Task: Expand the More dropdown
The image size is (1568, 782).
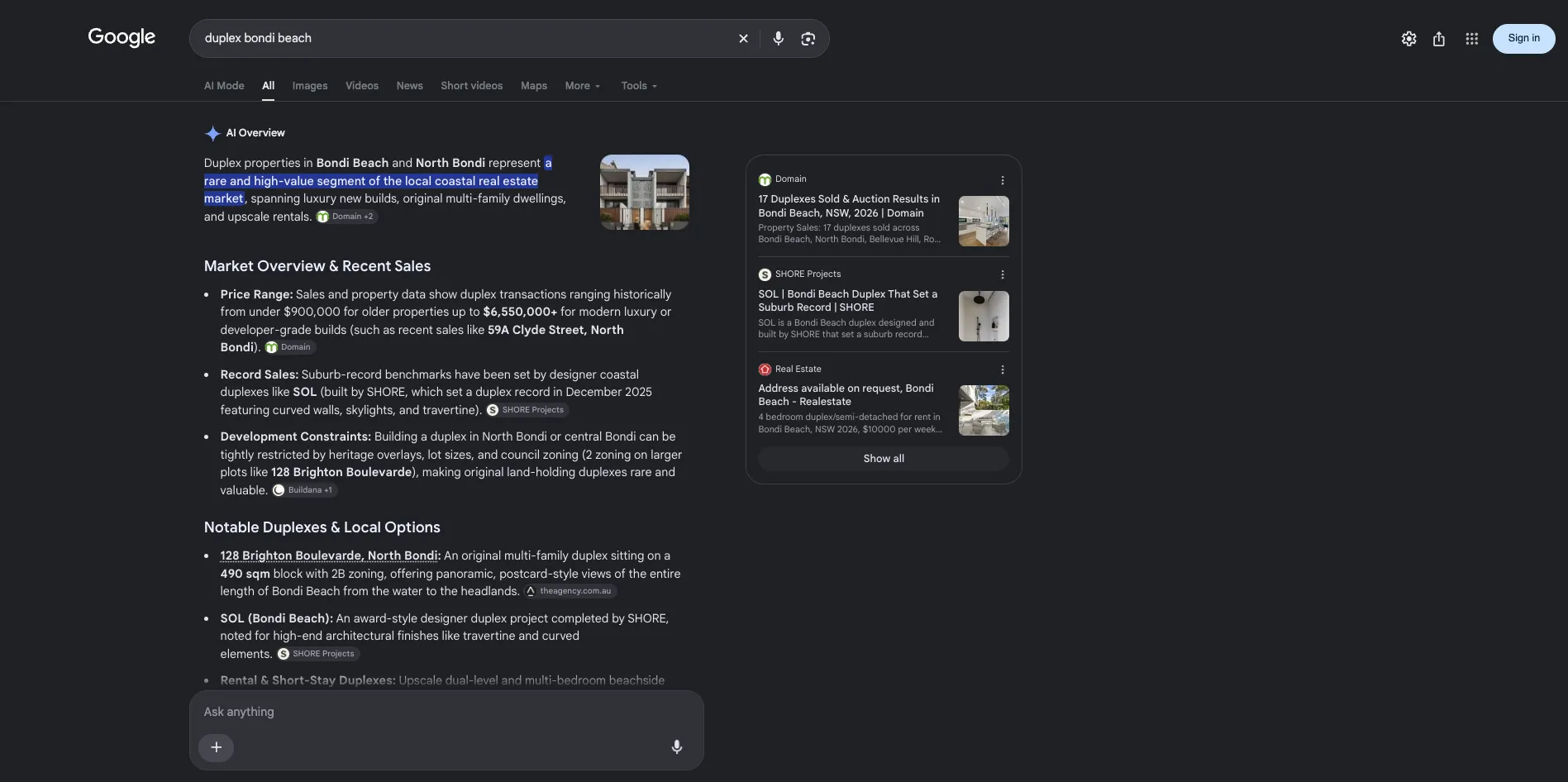Action: [583, 86]
